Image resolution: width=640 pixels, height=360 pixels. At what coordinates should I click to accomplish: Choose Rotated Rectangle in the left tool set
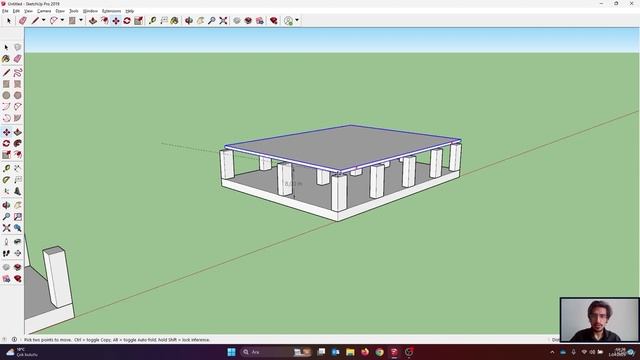18,84
